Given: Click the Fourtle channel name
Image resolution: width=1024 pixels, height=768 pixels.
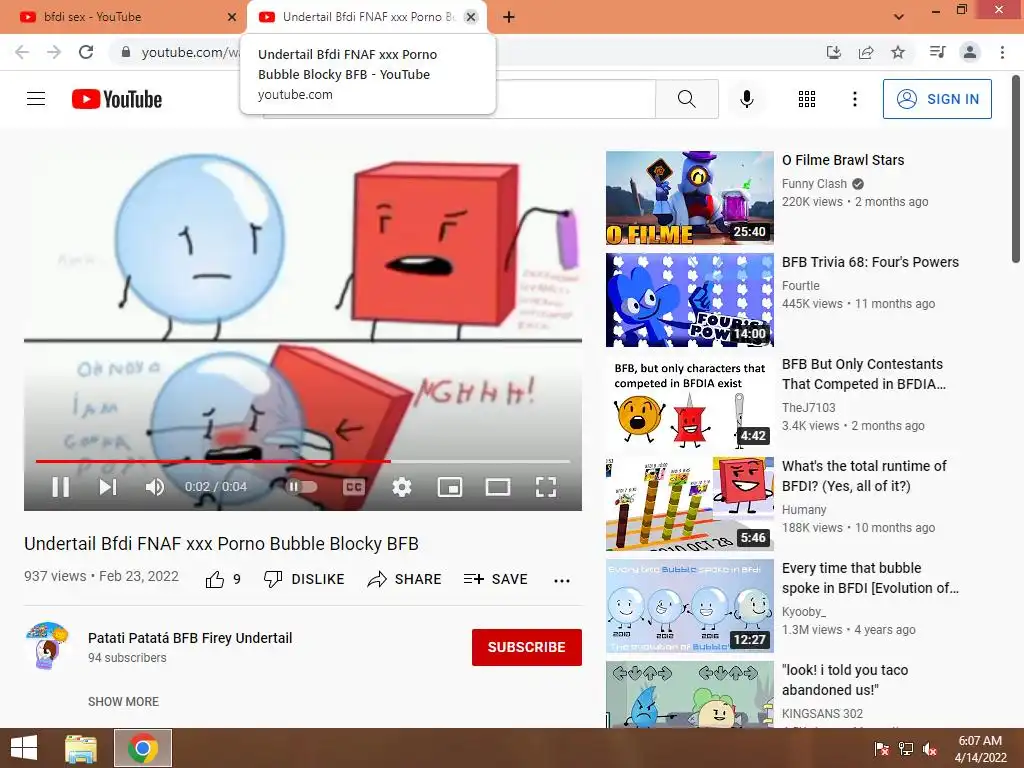Looking at the screenshot, I should [801, 285].
